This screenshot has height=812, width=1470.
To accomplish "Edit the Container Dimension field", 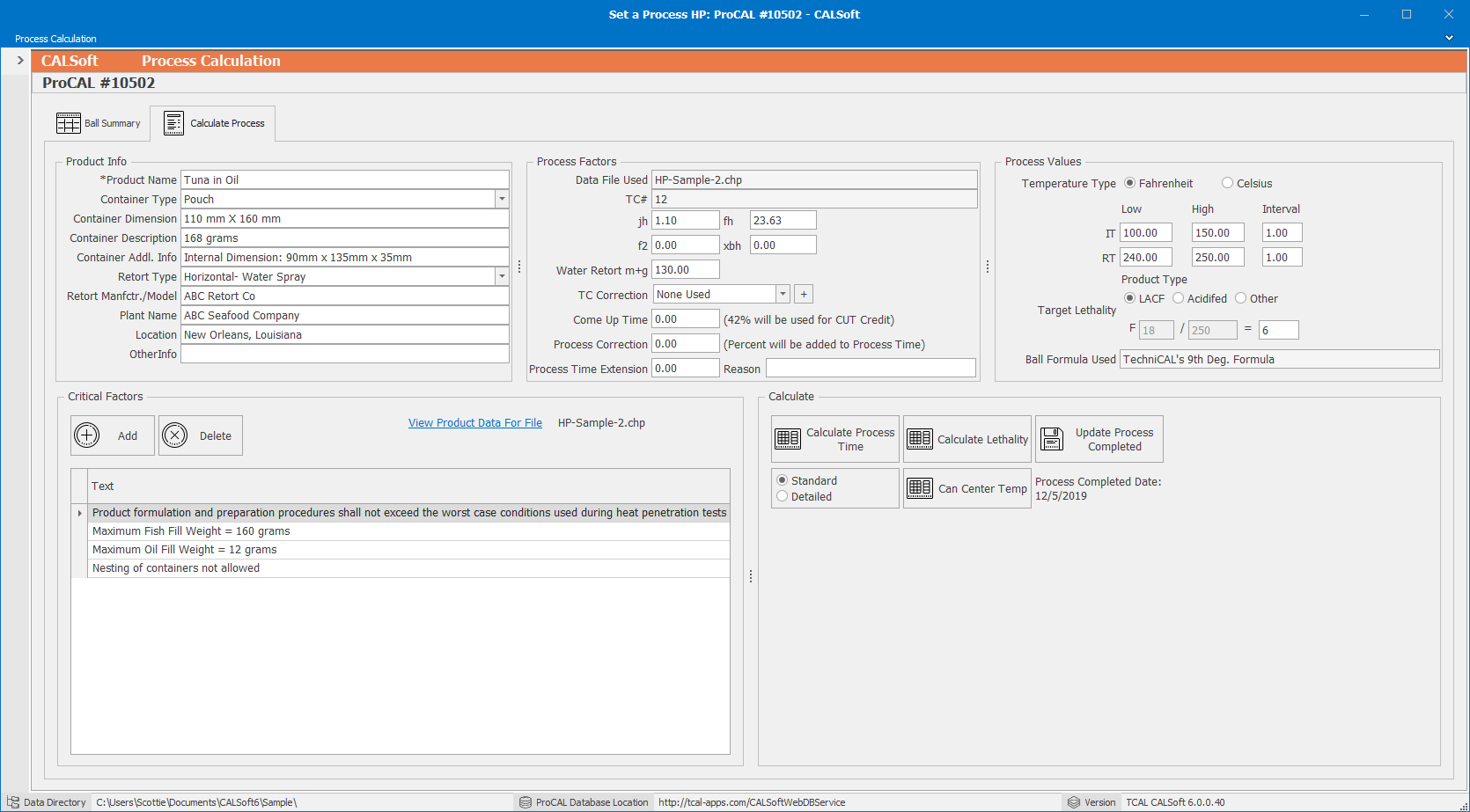I will pos(344,219).
